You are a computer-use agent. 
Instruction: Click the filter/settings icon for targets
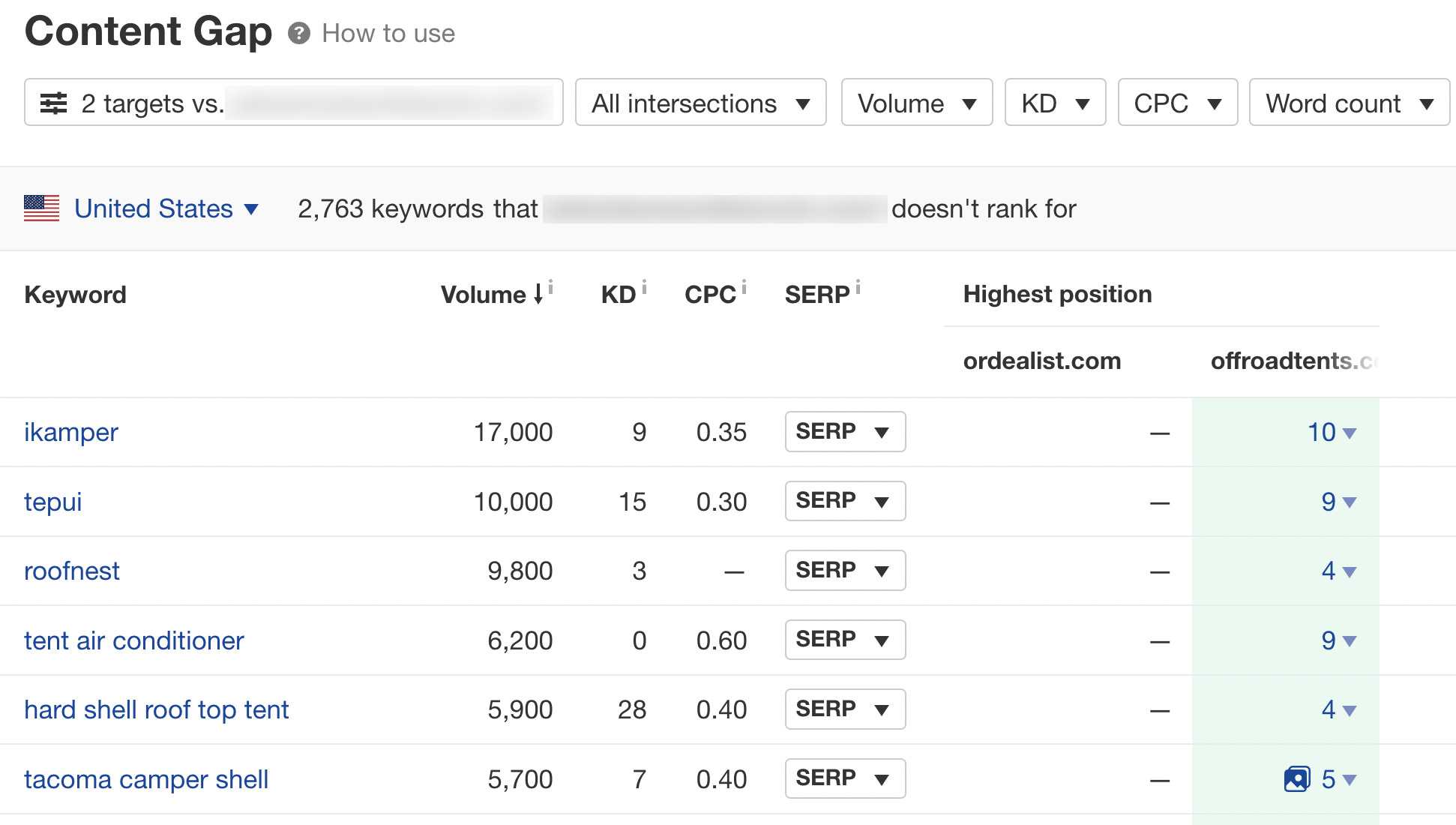point(50,102)
